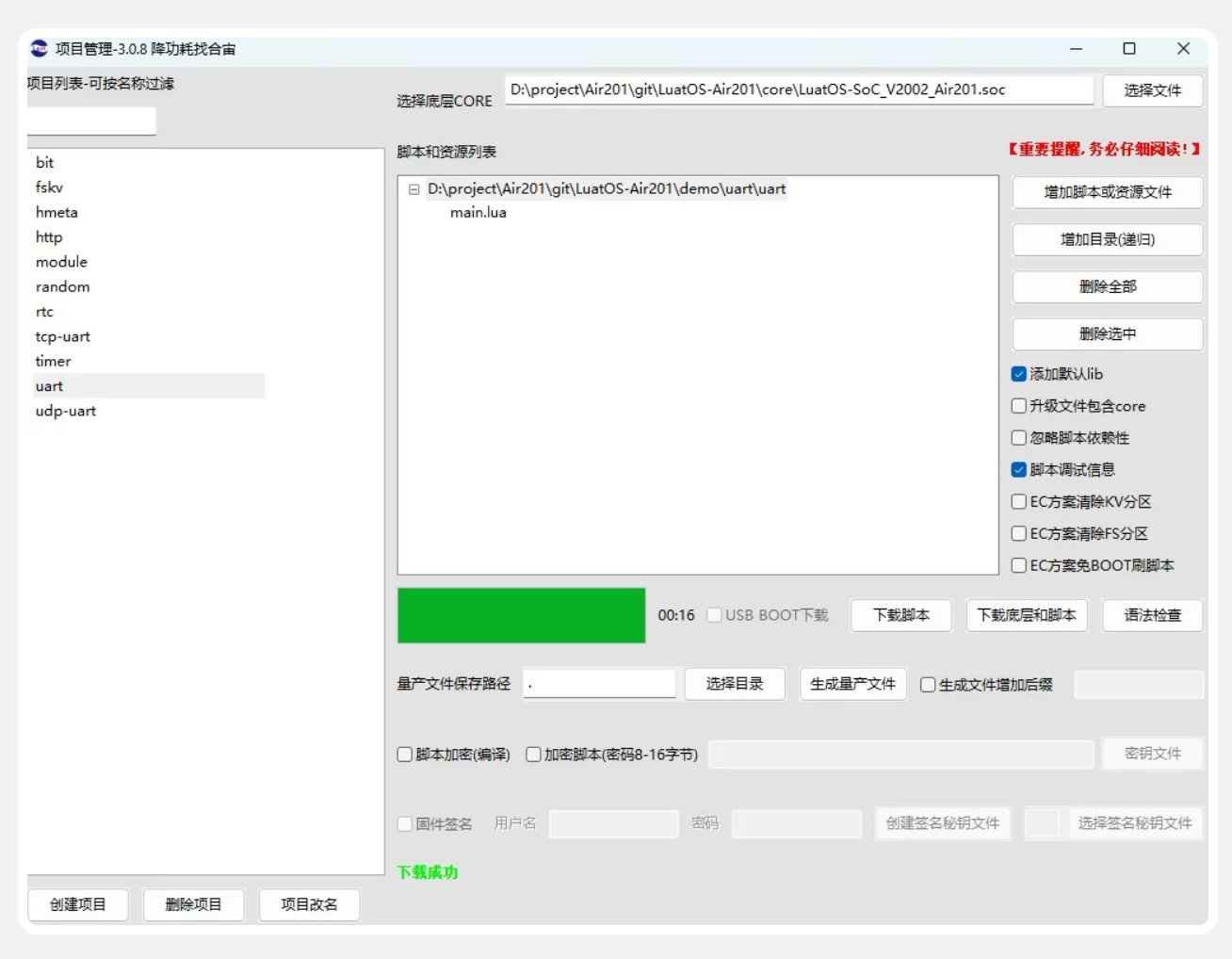Click the app logo icon in title bar
This screenshot has height=959, width=1232.
coord(39,48)
